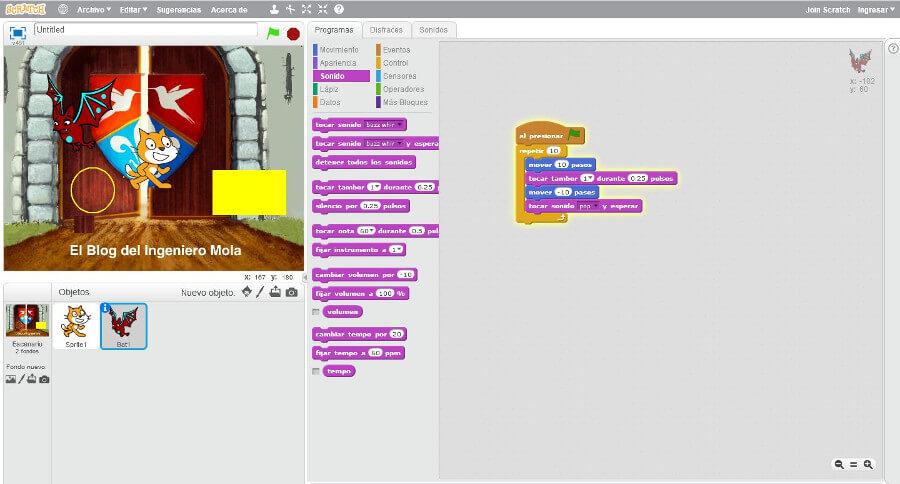Viewport: 900px width, 484px height.
Task: Enable the tempo reporter checkbox
Action: click(x=316, y=371)
